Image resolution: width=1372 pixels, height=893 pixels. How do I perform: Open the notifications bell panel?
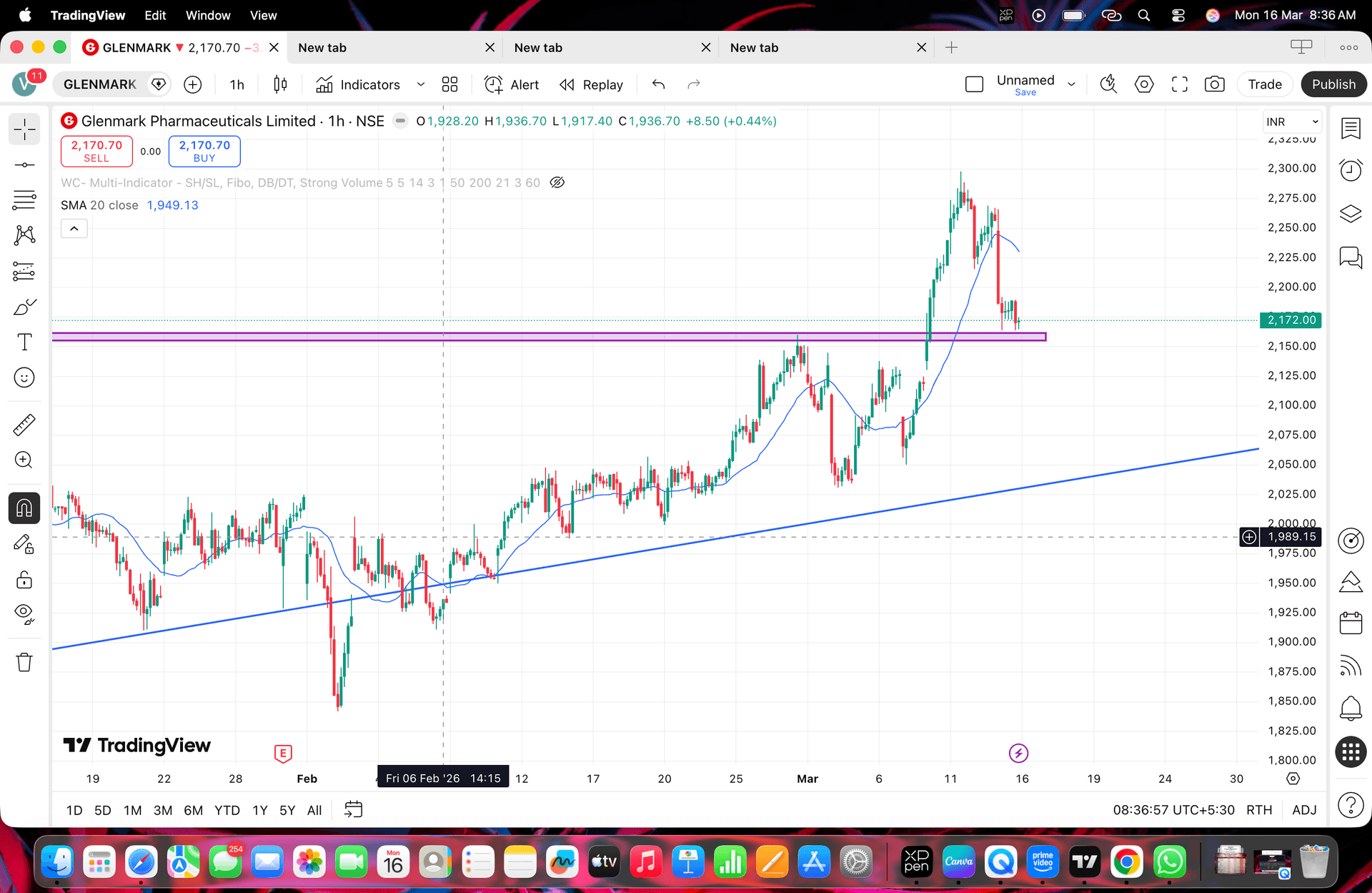(x=1351, y=708)
